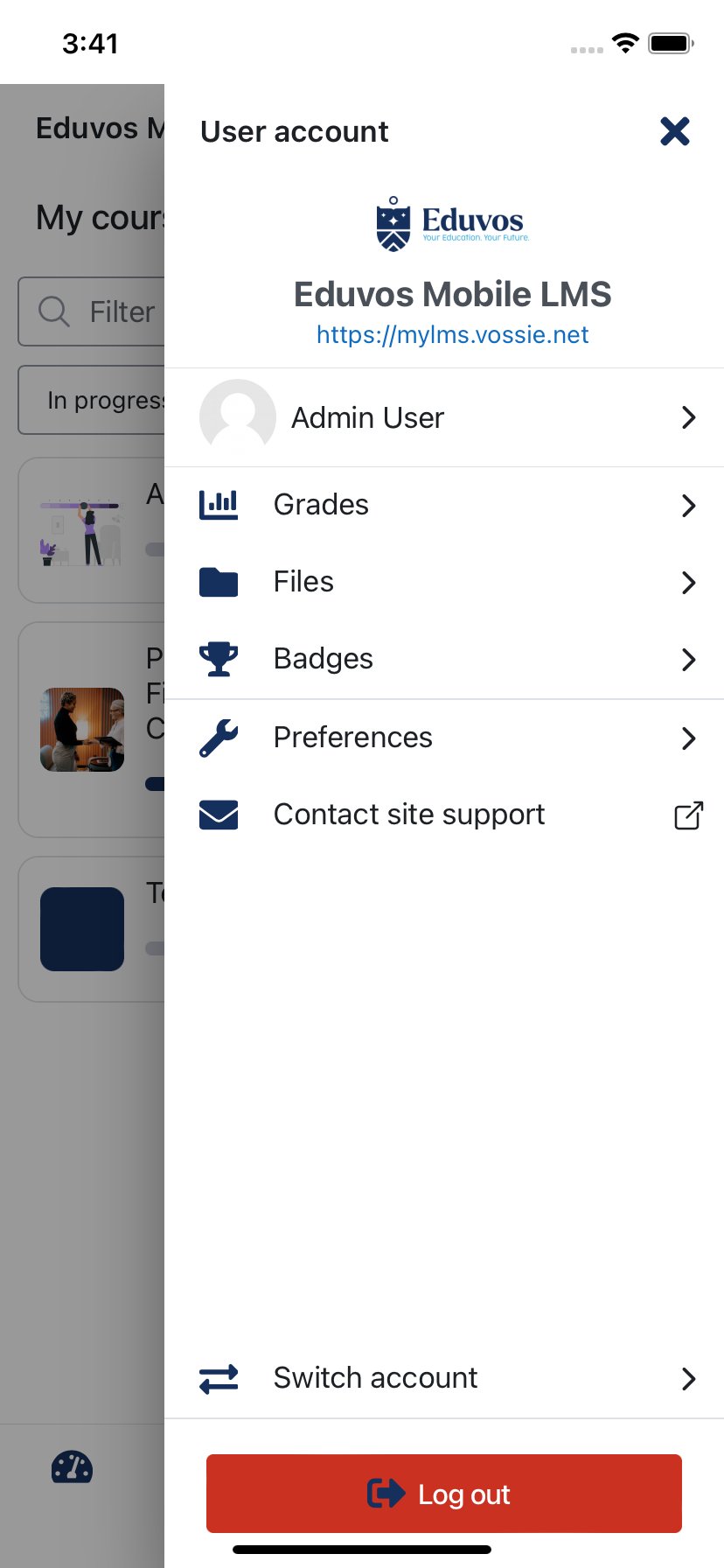Tap the Contact site support envelope icon
This screenshot has width=724, height=1568.
point(219,815)
